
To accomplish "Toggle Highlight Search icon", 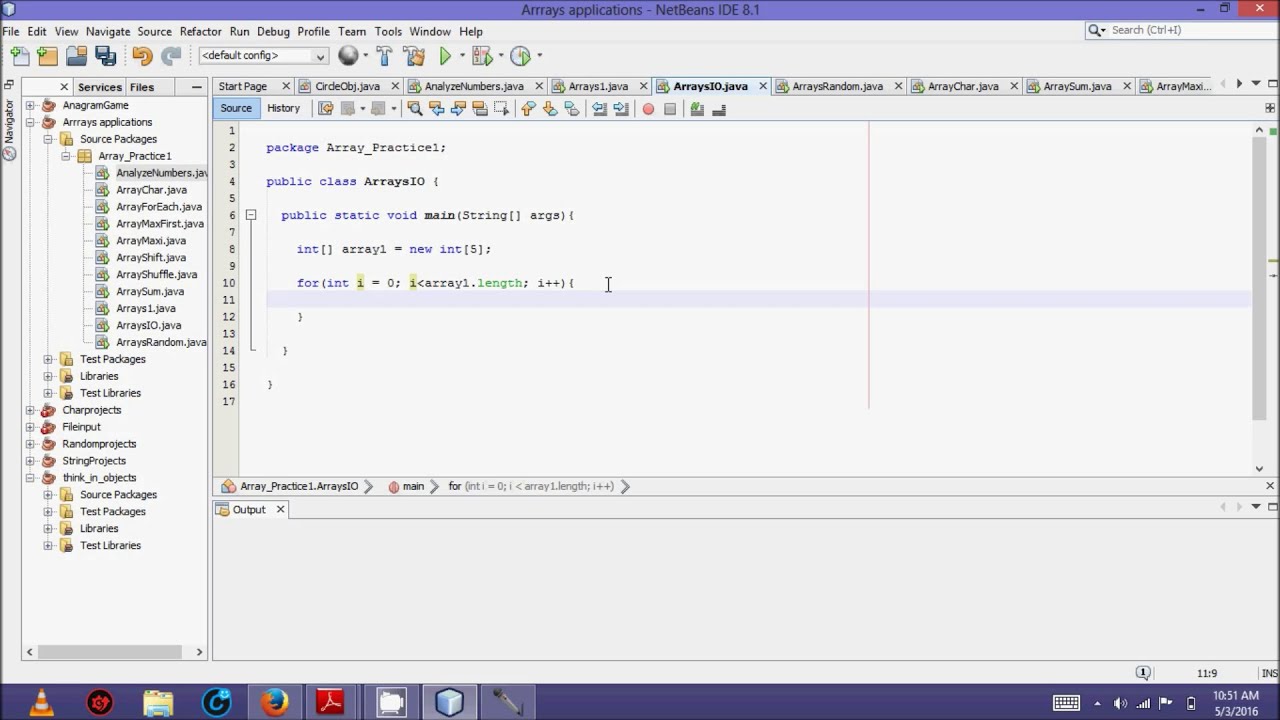I will (x=479, y=108).
